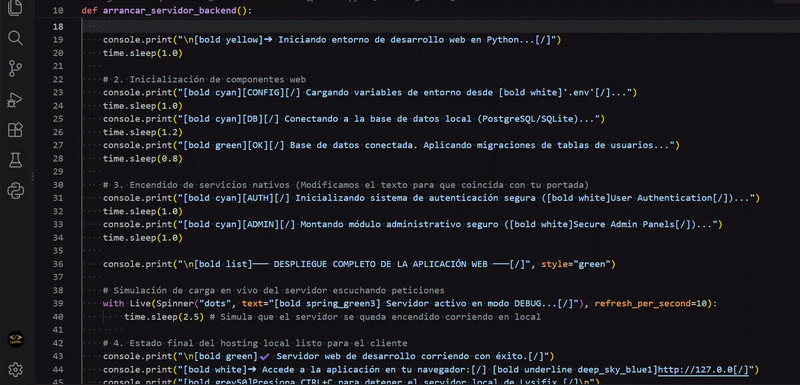
Task: Click time.sleep(1.2) on line 26
Action: click(x=143, y=133)
